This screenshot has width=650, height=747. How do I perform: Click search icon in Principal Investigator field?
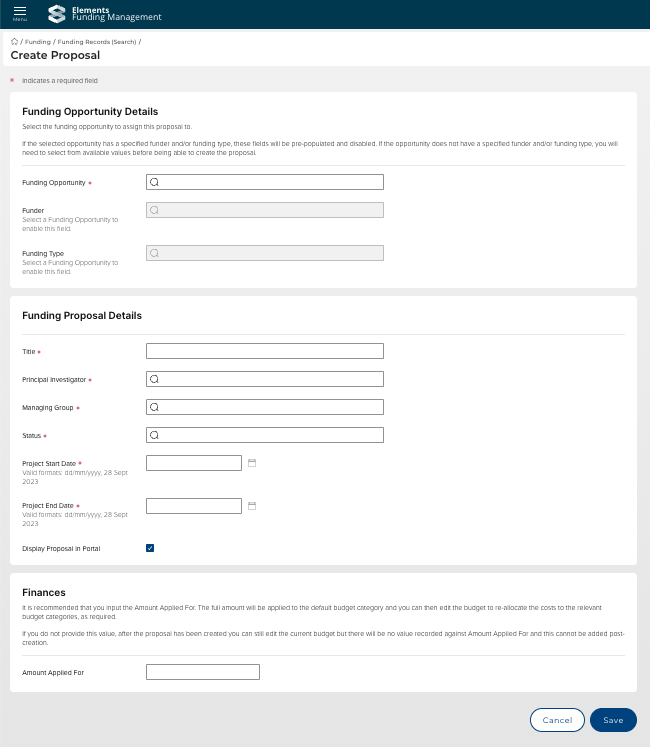[x=155, y=380]
